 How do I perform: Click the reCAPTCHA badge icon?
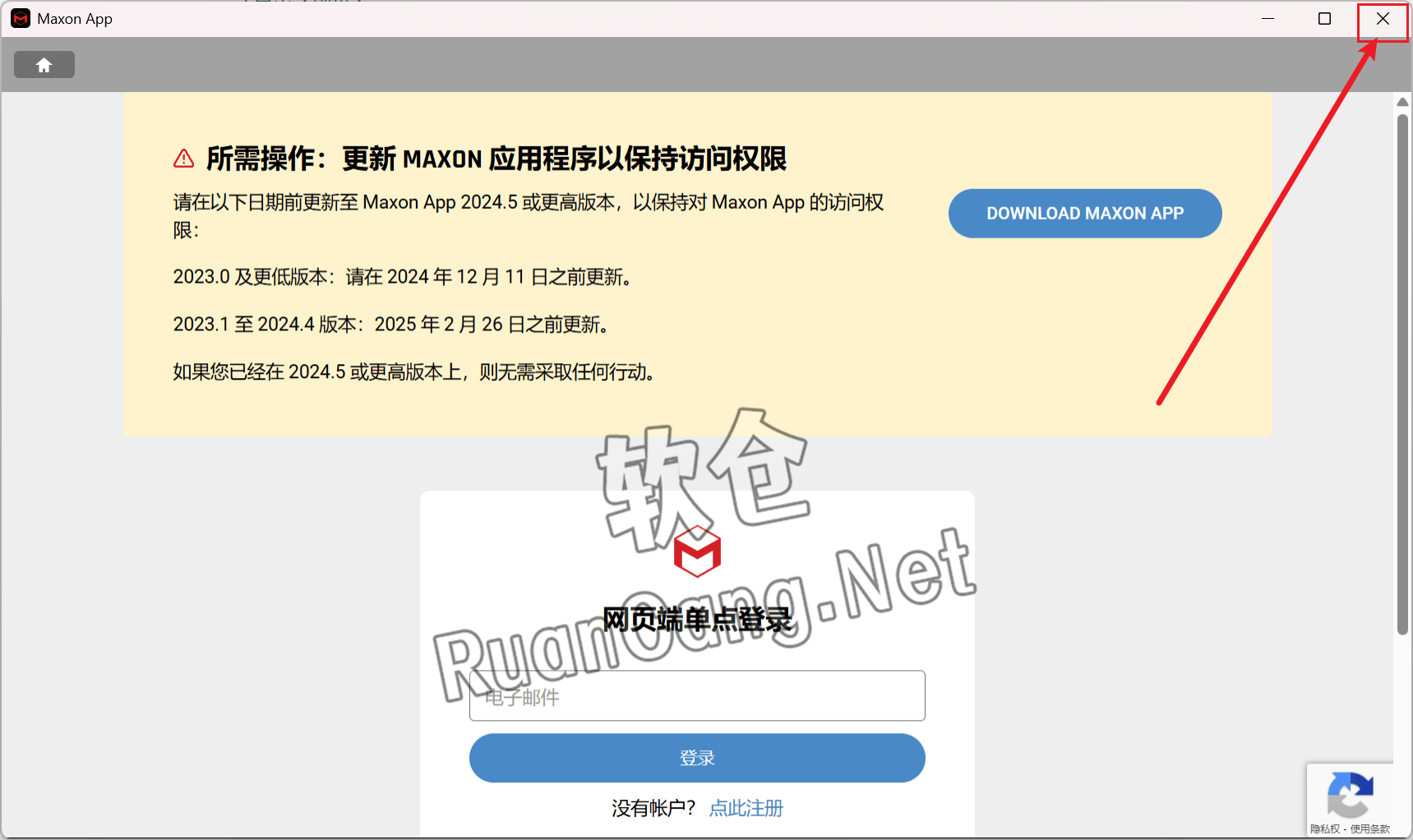(1350, 796)
